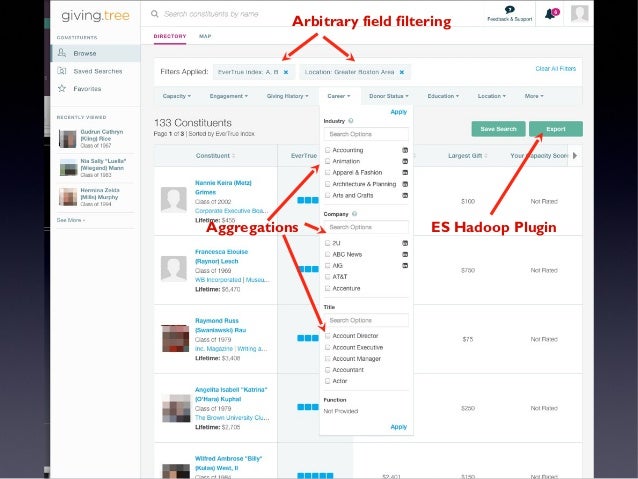Screen dimensions: 638x479
Task: Collapse the Career filter dropdown
Action: pyautogui.click(x=339, y=96)
